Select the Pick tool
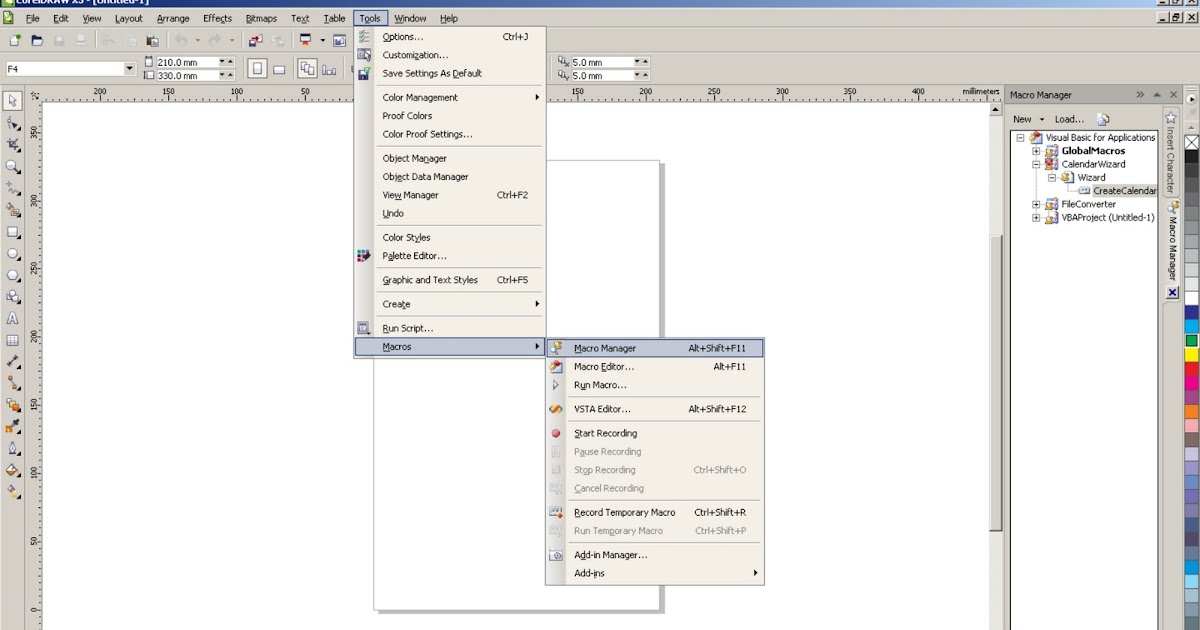Screen dimensions: 1200x630 12,99
